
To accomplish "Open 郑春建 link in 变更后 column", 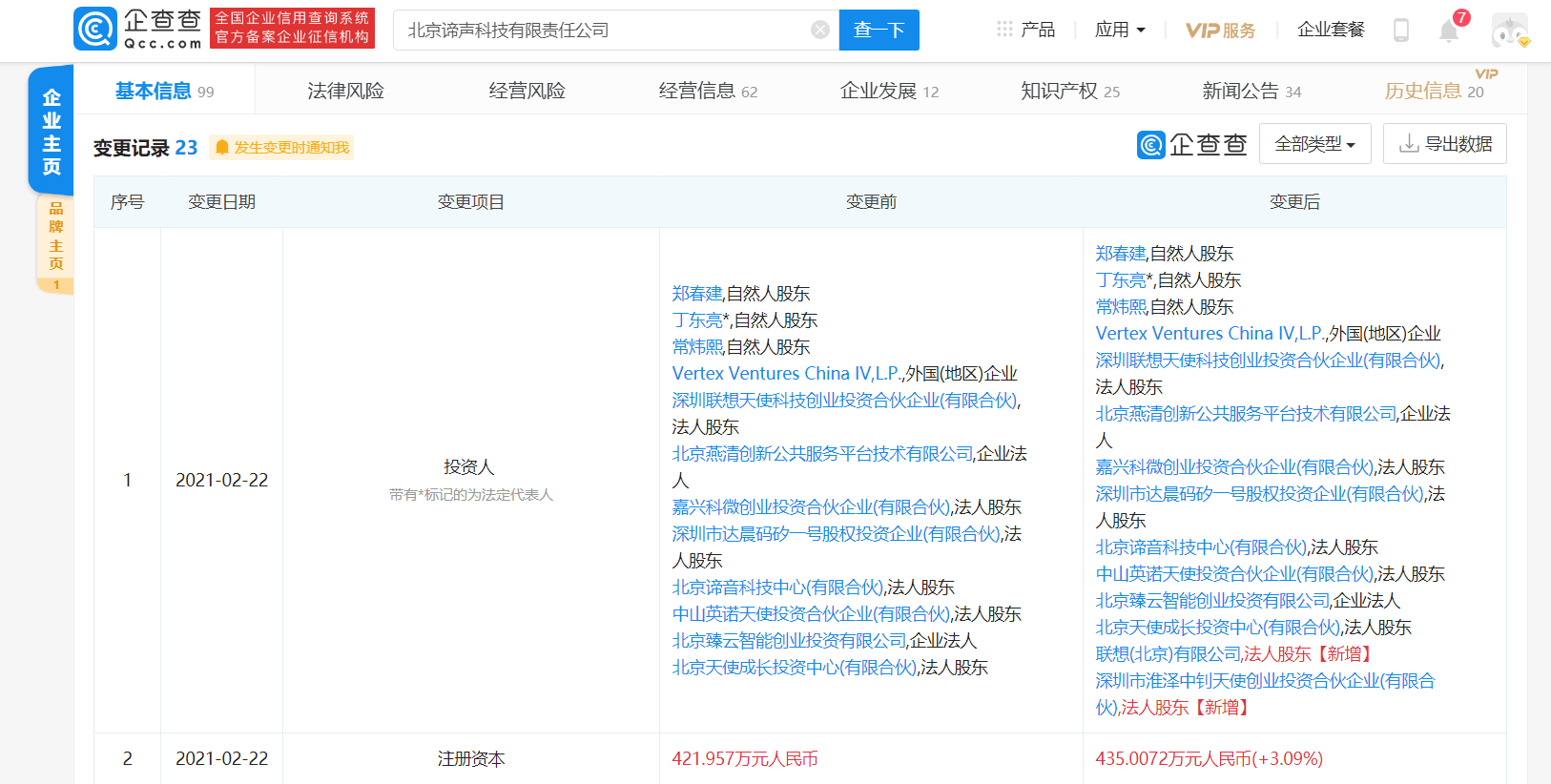I will tap(1121, 254).
